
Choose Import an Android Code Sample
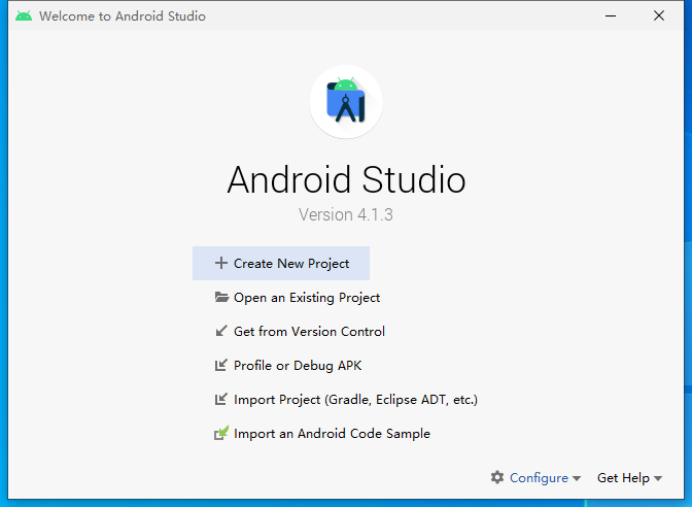click(322, 434)
